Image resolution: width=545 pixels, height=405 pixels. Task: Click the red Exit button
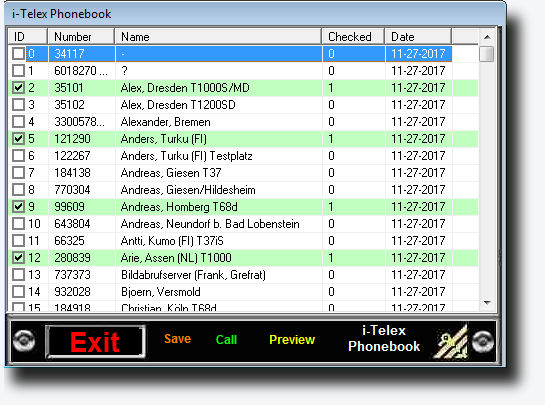pyautogui.click(x=95, y=342)
